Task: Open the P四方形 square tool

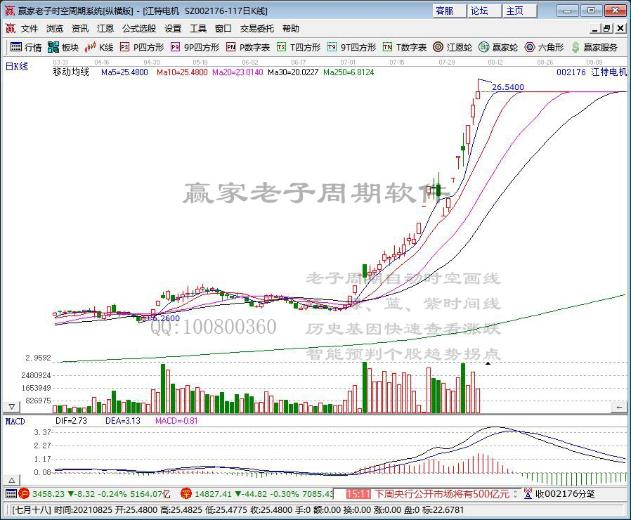Action: coord(125,47)
